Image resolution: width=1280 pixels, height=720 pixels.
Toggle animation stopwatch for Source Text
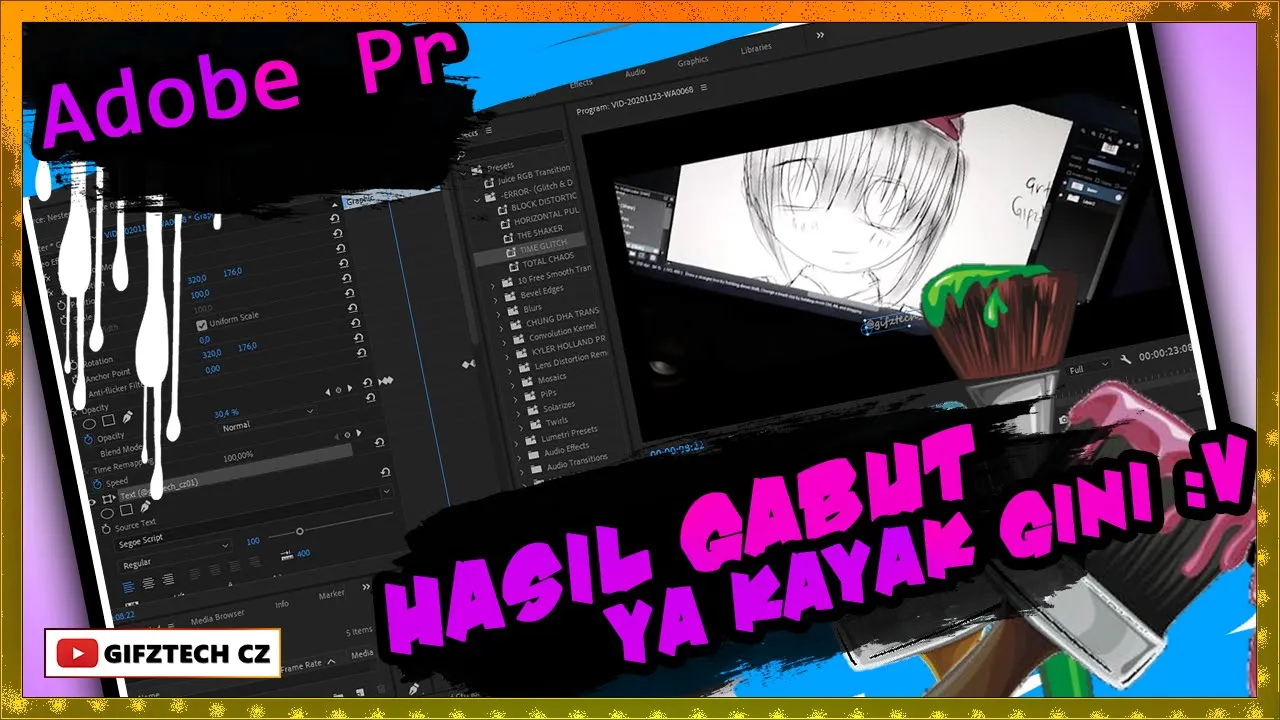pyautogui.click(x=106, y=529)
